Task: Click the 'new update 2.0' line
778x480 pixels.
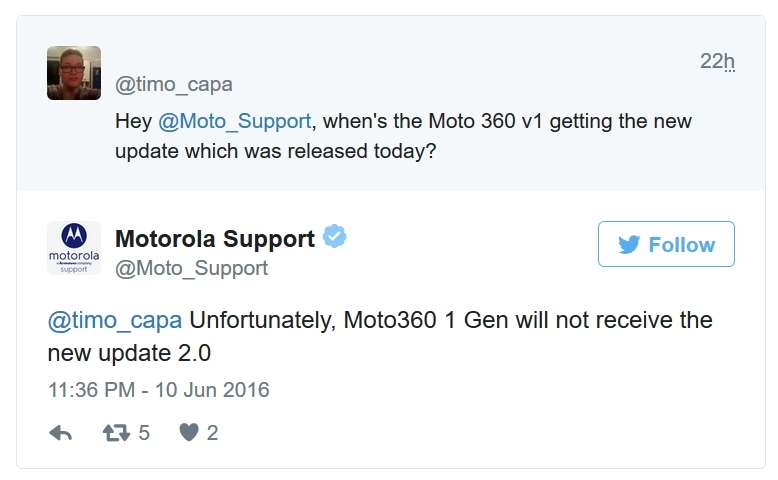Action: [x=130, y=353]
